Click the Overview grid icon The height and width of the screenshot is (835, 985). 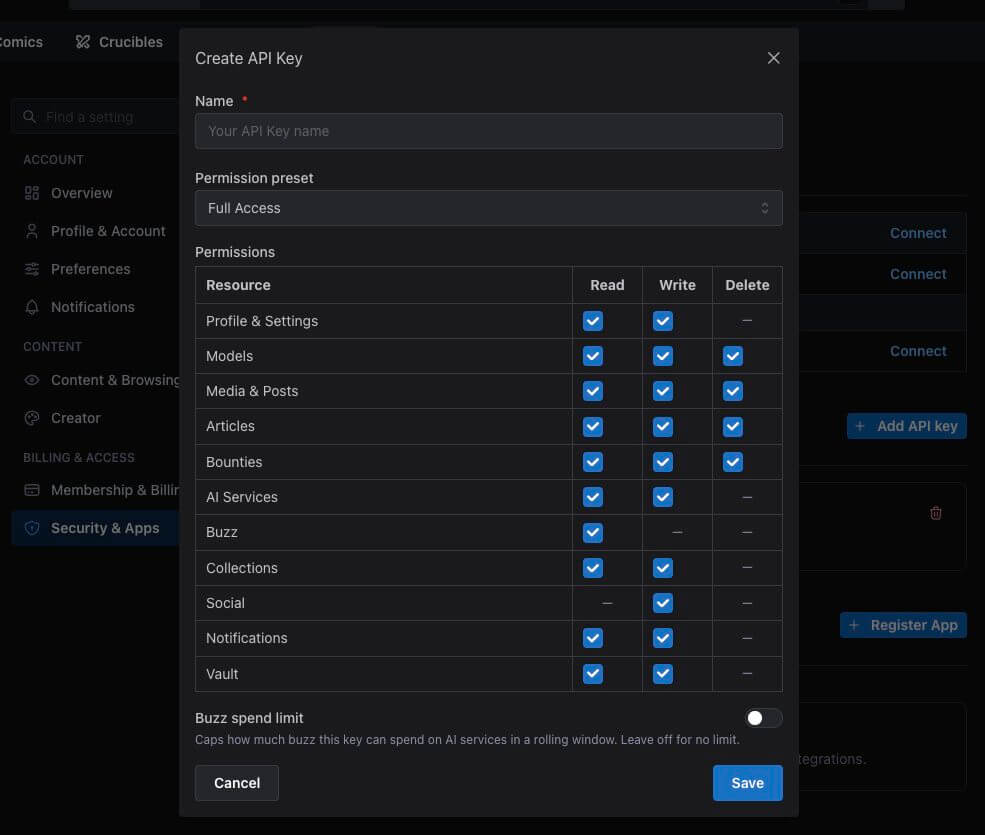(x=32, y=193)
